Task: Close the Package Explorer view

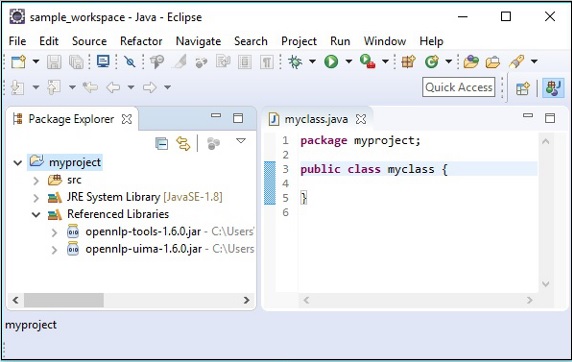Action: [x=127, y=119]
